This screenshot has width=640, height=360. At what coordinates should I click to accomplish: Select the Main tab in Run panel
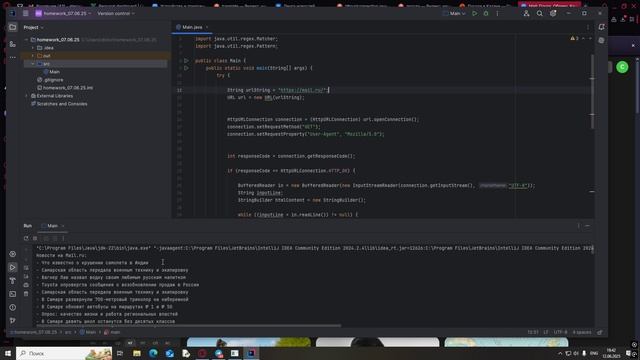(x=53, y=226)
